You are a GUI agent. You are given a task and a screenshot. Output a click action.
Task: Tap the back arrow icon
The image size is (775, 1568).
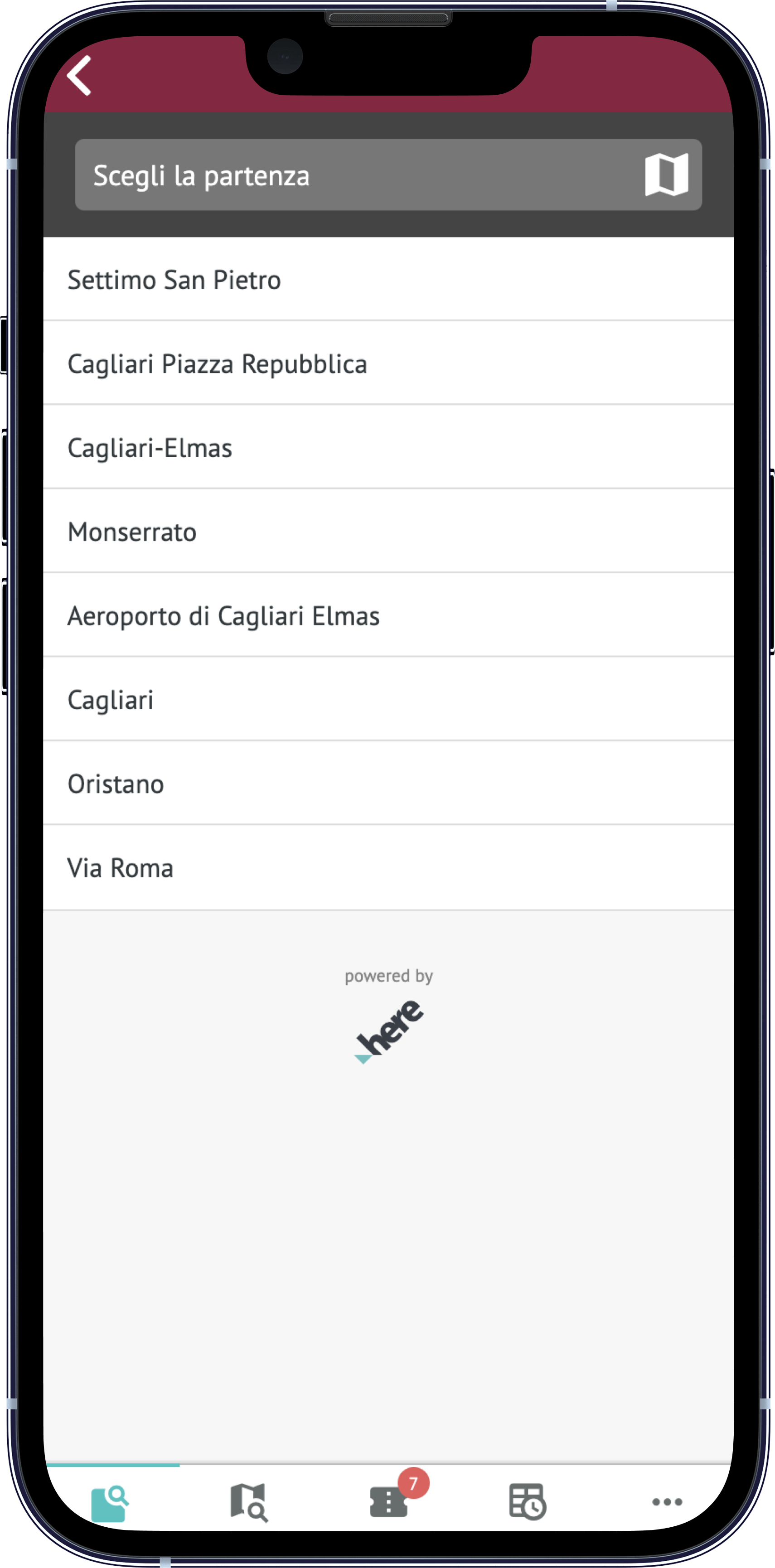(80, 76)
